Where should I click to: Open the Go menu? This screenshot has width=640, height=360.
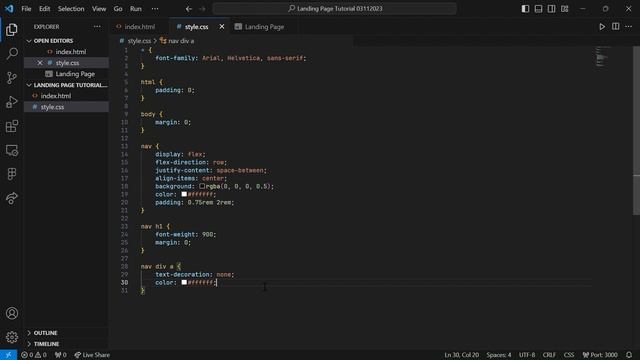coord(118,9)
